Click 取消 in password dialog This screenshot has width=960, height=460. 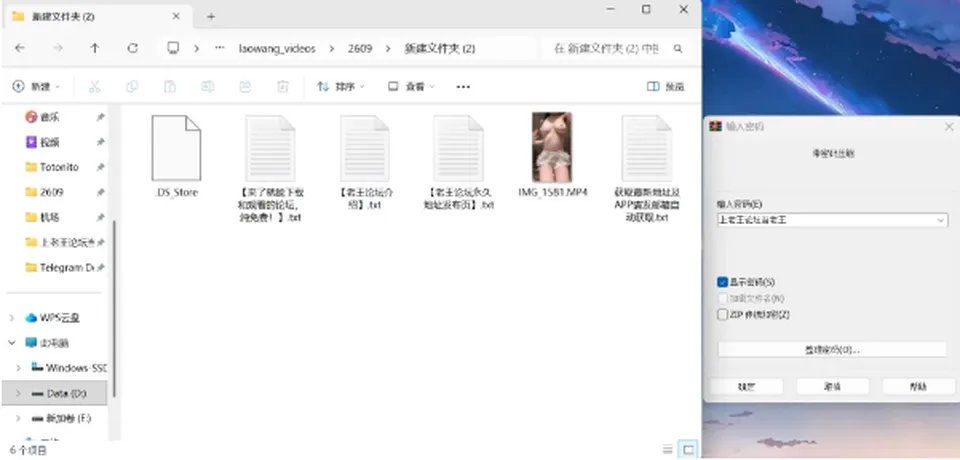coord(833,386)
